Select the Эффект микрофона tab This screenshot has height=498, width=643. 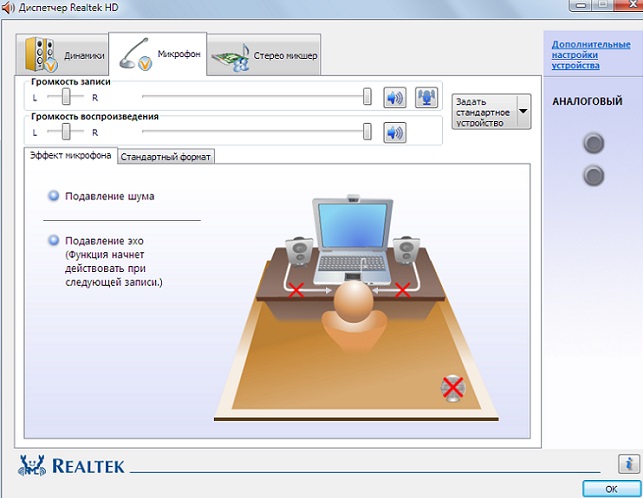coord(70,157)
